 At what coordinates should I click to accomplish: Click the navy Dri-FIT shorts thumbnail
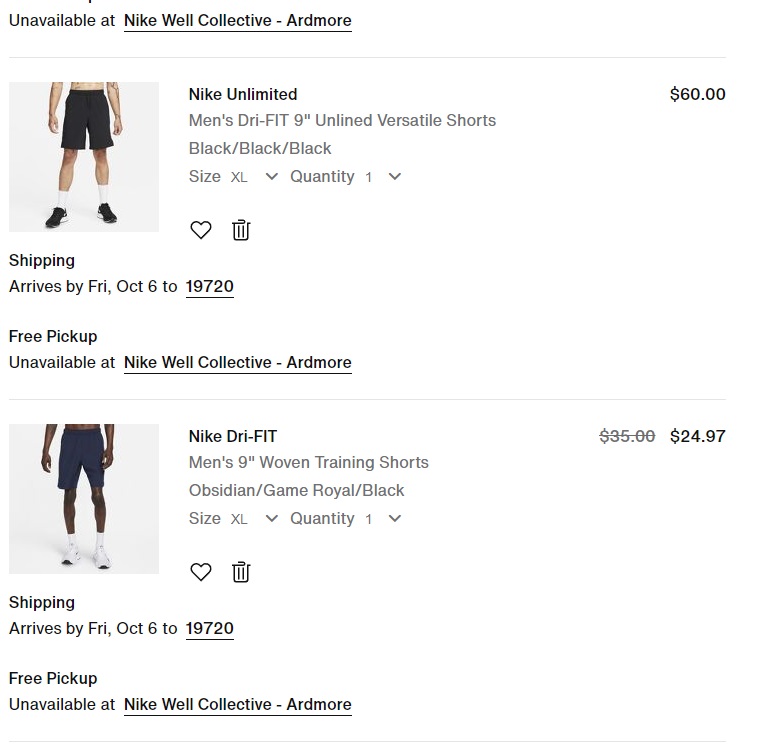(84, 499)
